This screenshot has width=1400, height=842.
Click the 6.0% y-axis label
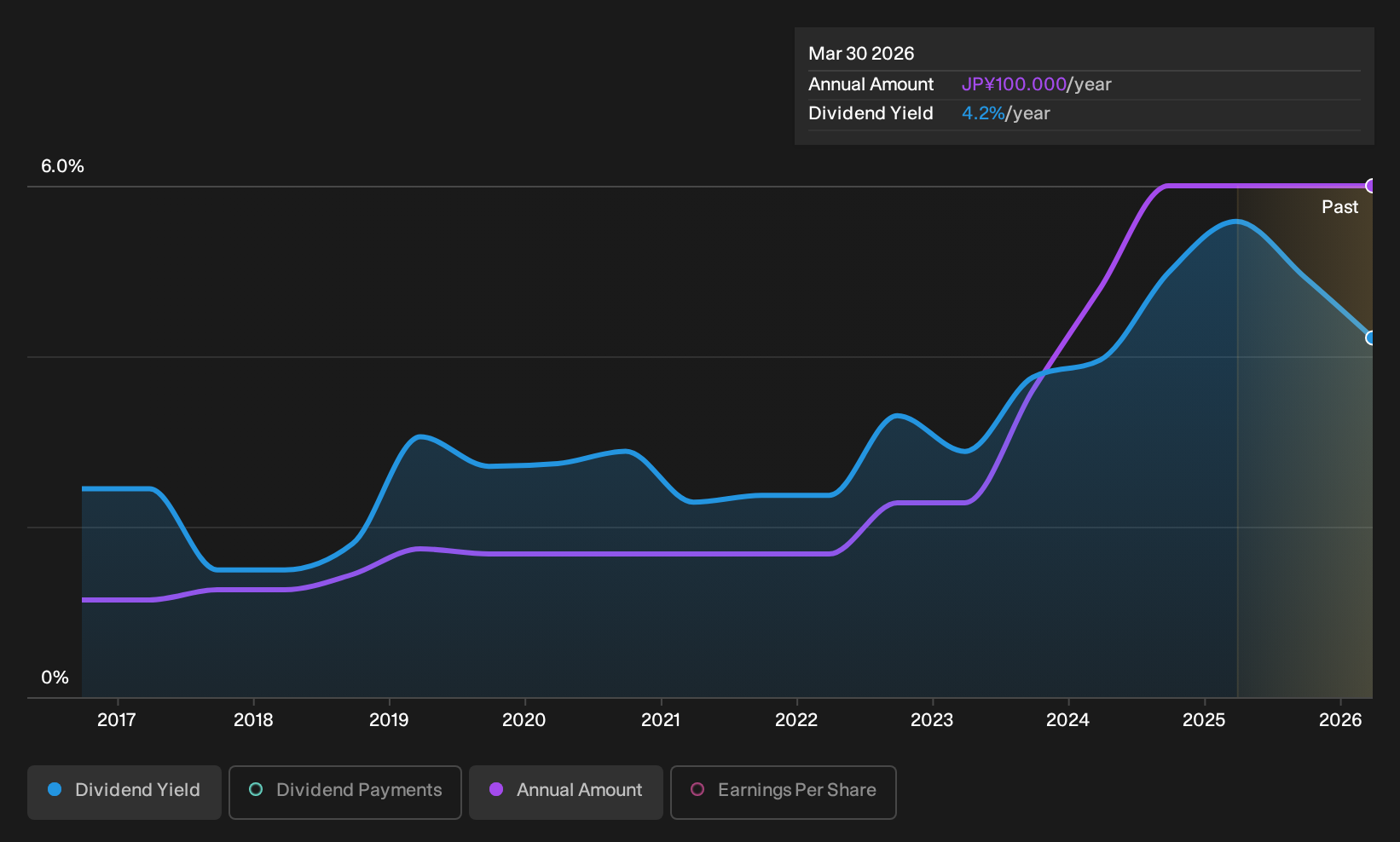pyautogui.click(x=62, y=166)
